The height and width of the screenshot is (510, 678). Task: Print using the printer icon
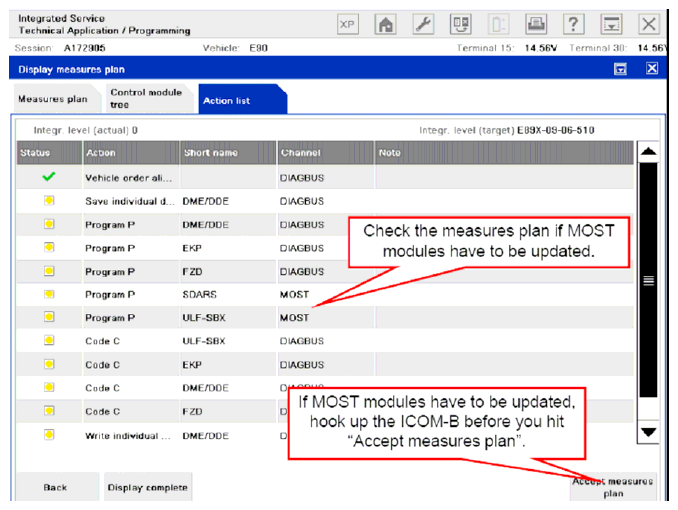[536, 24]
